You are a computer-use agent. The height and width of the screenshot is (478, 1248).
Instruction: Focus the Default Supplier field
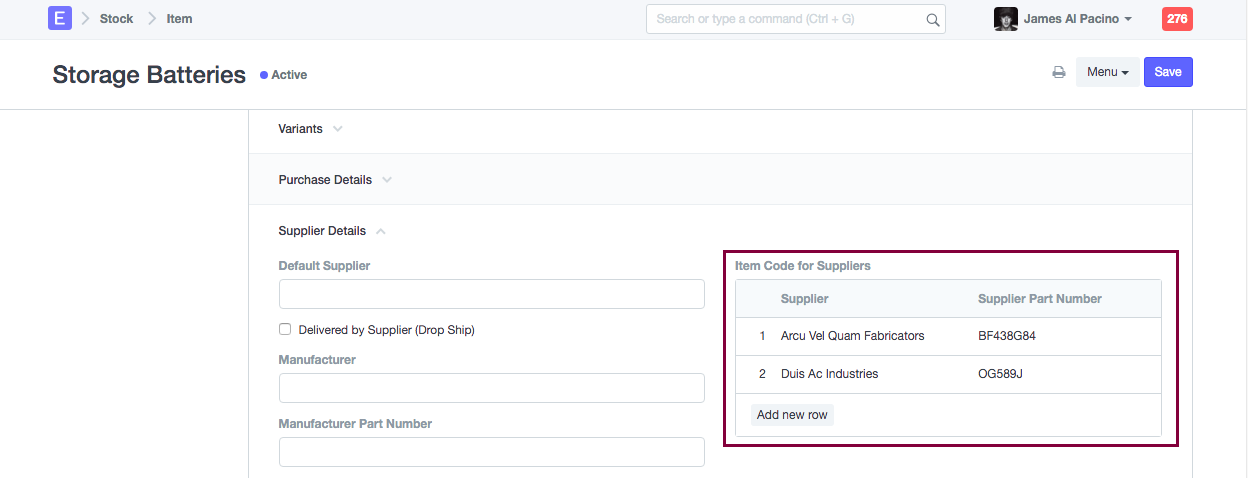tap(491, 294)
